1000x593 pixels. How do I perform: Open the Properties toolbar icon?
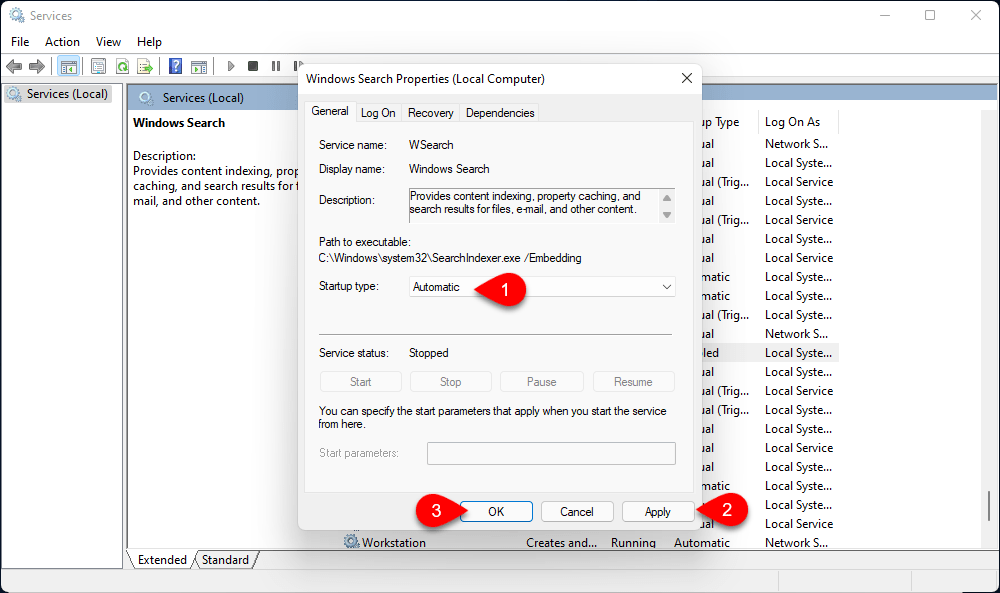[98, 66]
